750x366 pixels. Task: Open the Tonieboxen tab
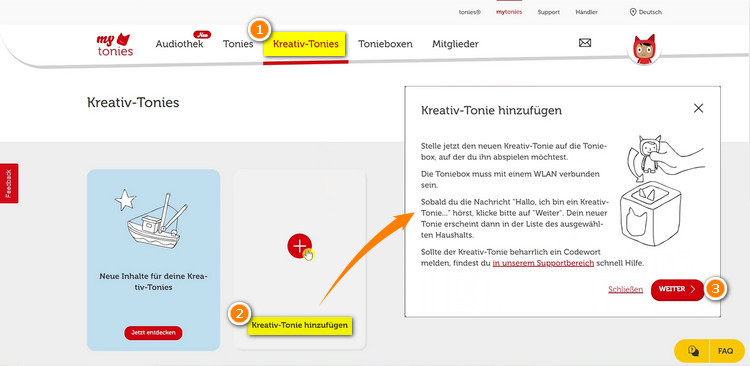point(386,44)
